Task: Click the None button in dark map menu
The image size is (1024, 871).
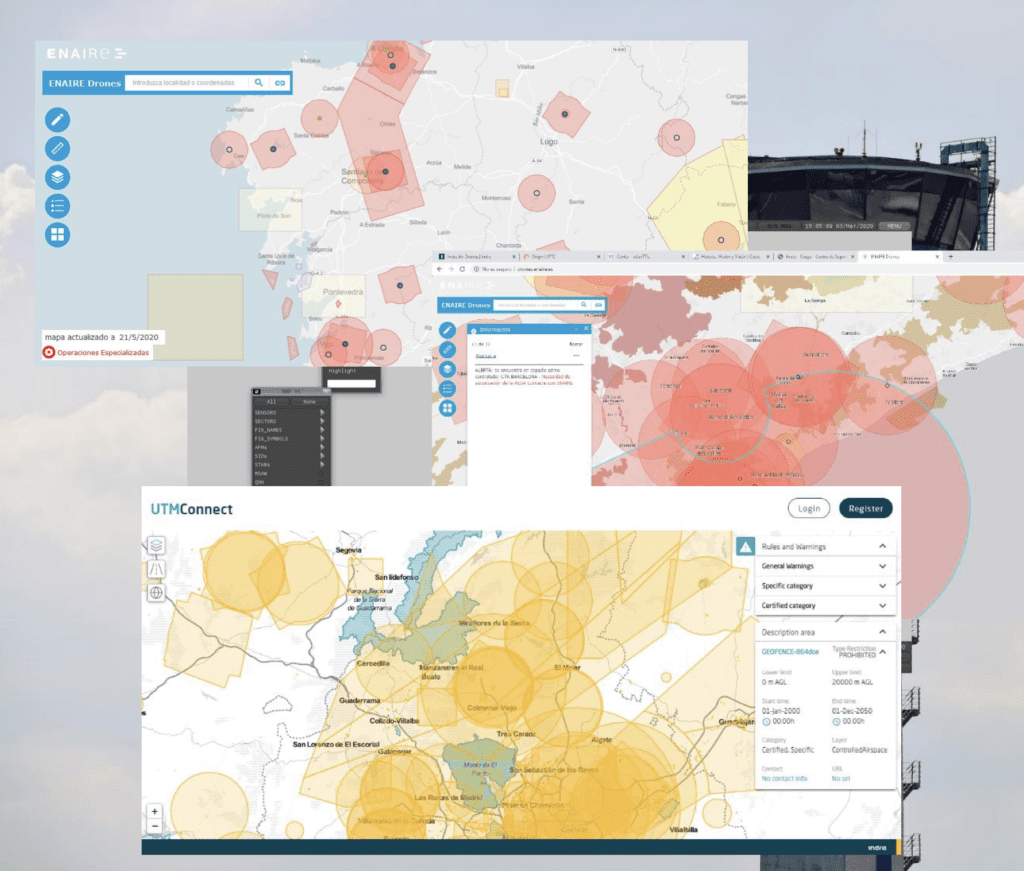Action: [309, 402]
